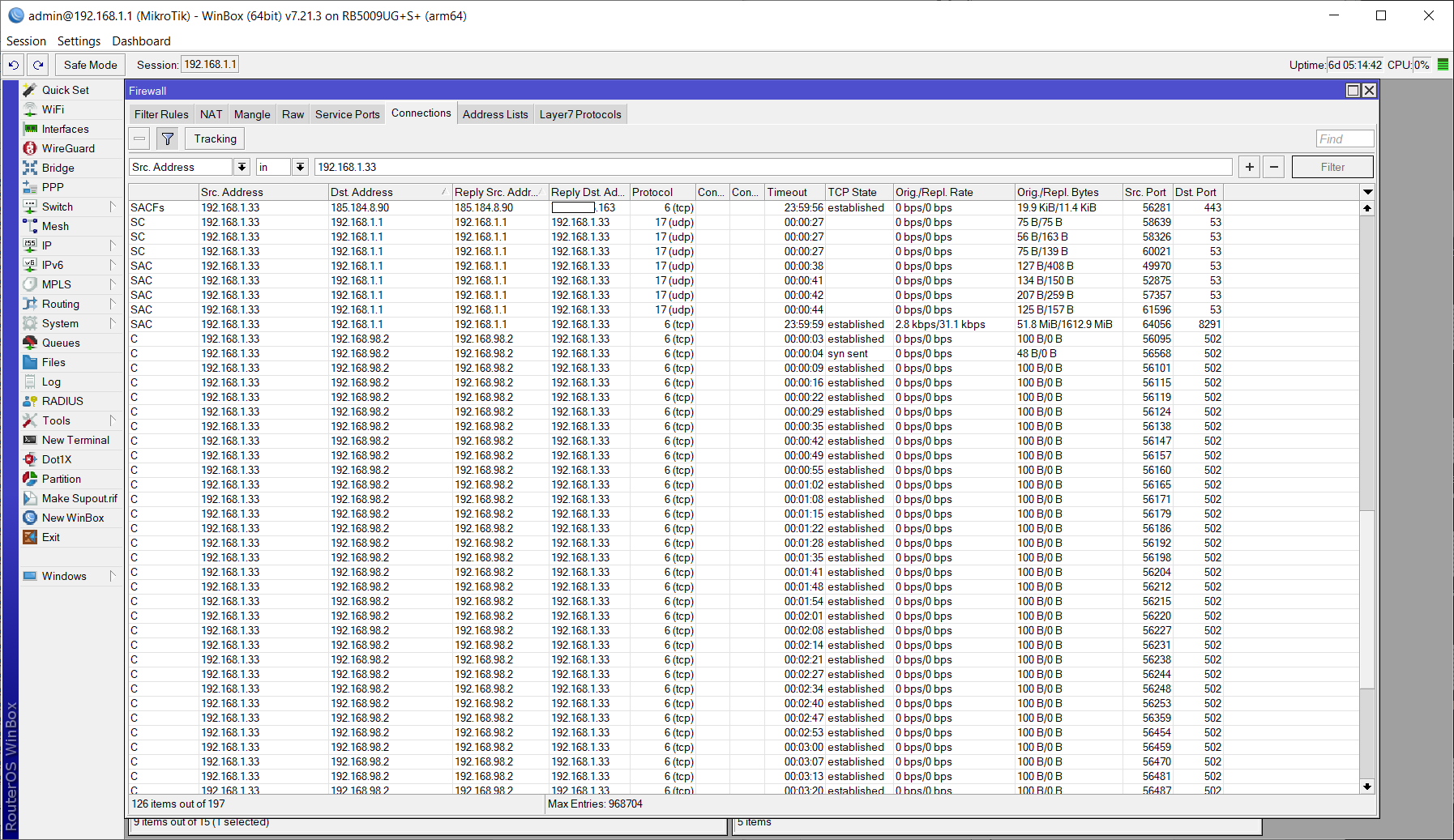Screen dimensions: 1454x840
Task: Click the redo arrow icon
Action: tap(38, 65)
